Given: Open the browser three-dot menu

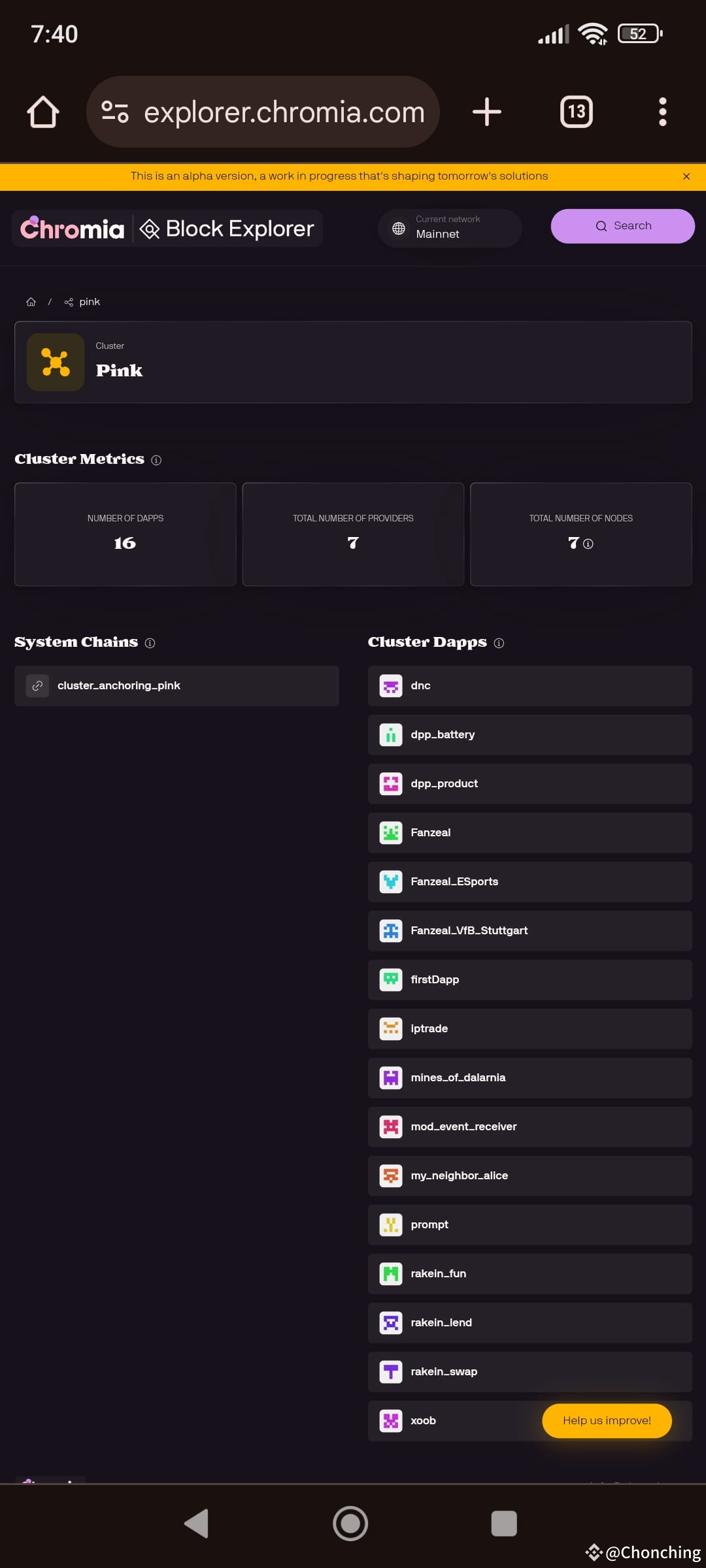Looking at the screenshot, I should (x=662, y=112).
